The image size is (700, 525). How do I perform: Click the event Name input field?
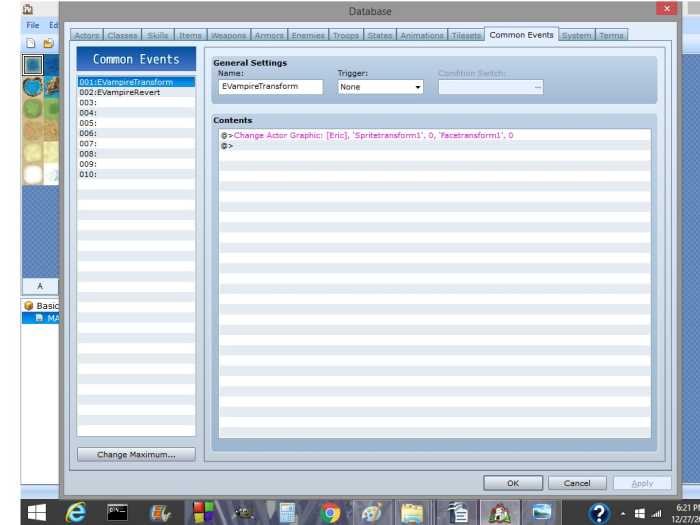(x=270, y=87)
